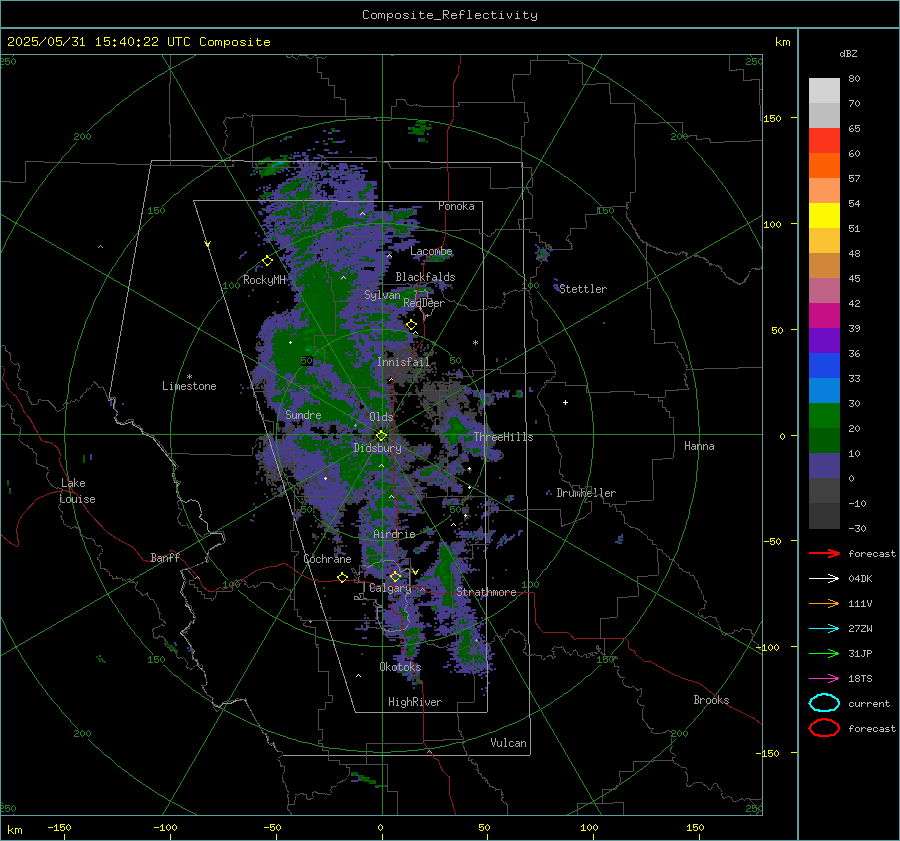
Task: Click yellow diamond marker above Calgary label
Action: point(395,576)
